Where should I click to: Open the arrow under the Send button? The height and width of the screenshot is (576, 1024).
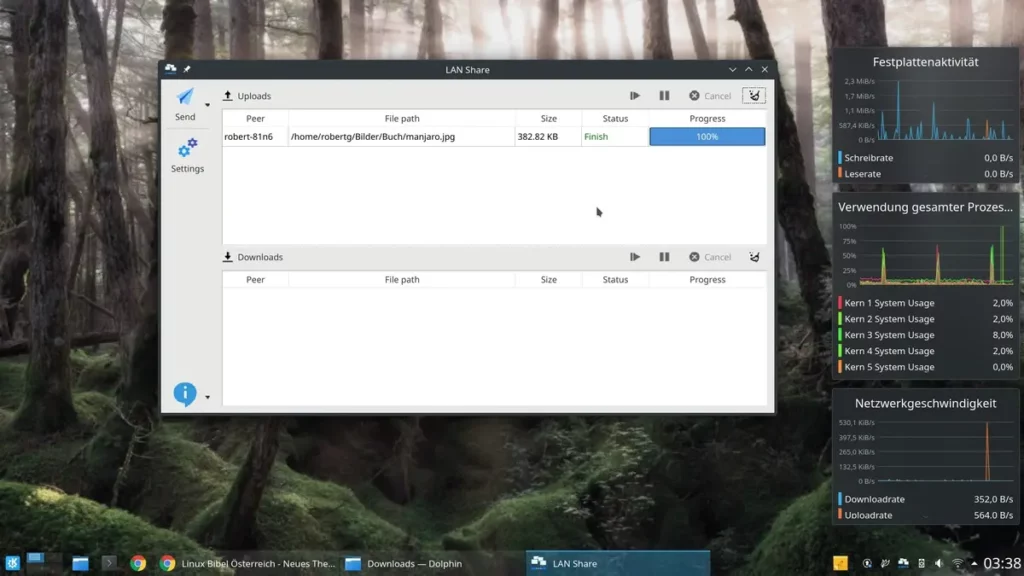click(x=207, y=104)
